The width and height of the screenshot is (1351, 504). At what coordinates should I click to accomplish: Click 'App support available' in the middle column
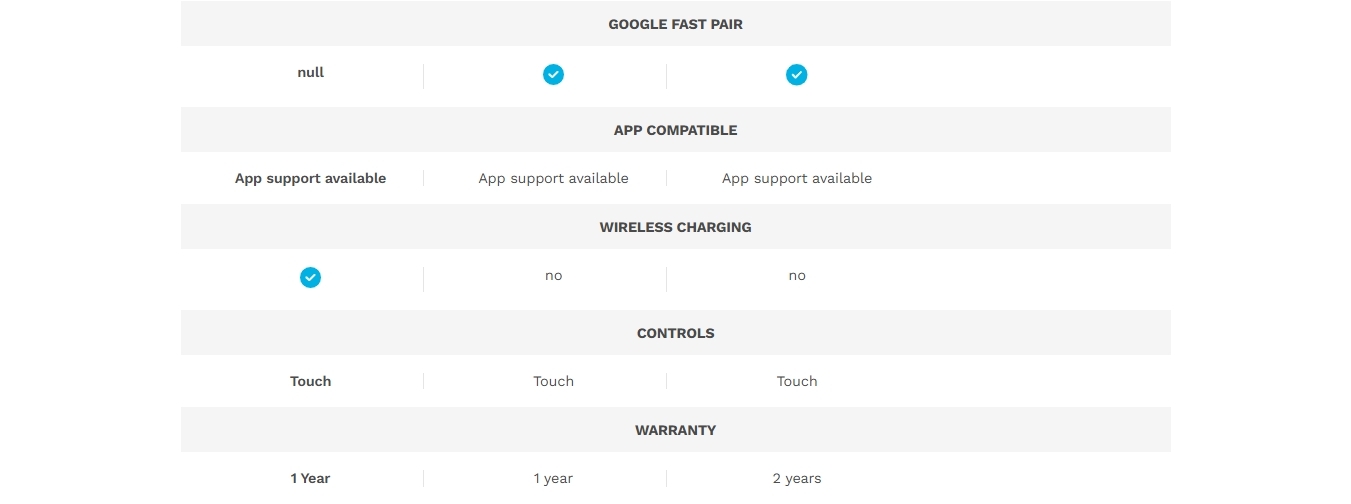pos(553,179)
